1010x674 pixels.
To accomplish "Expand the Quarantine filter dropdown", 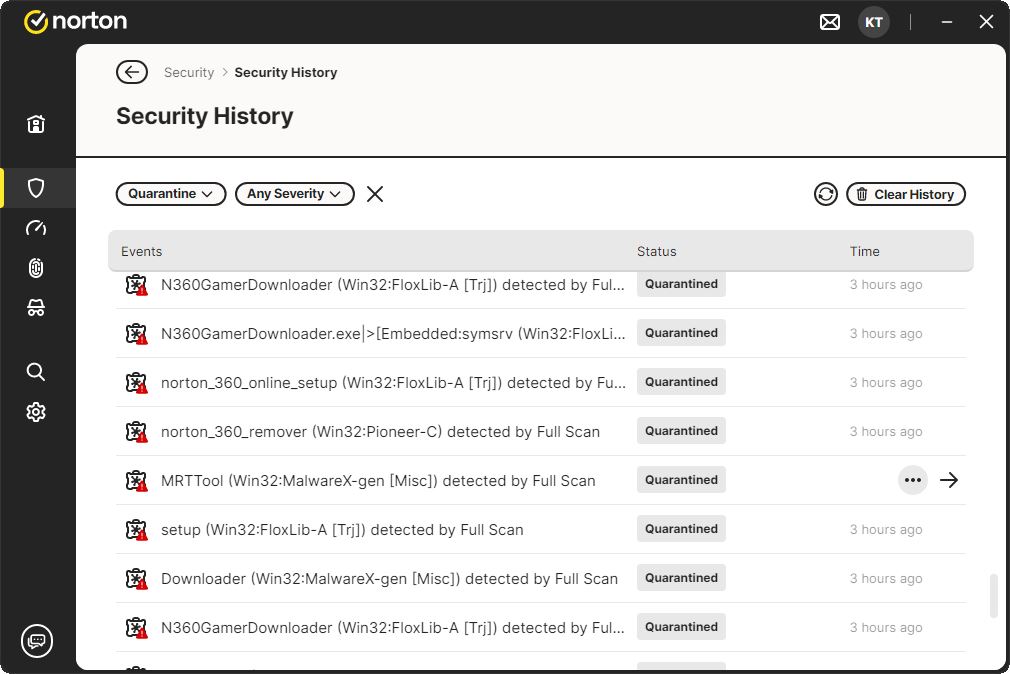I will (x=171, y=194).
